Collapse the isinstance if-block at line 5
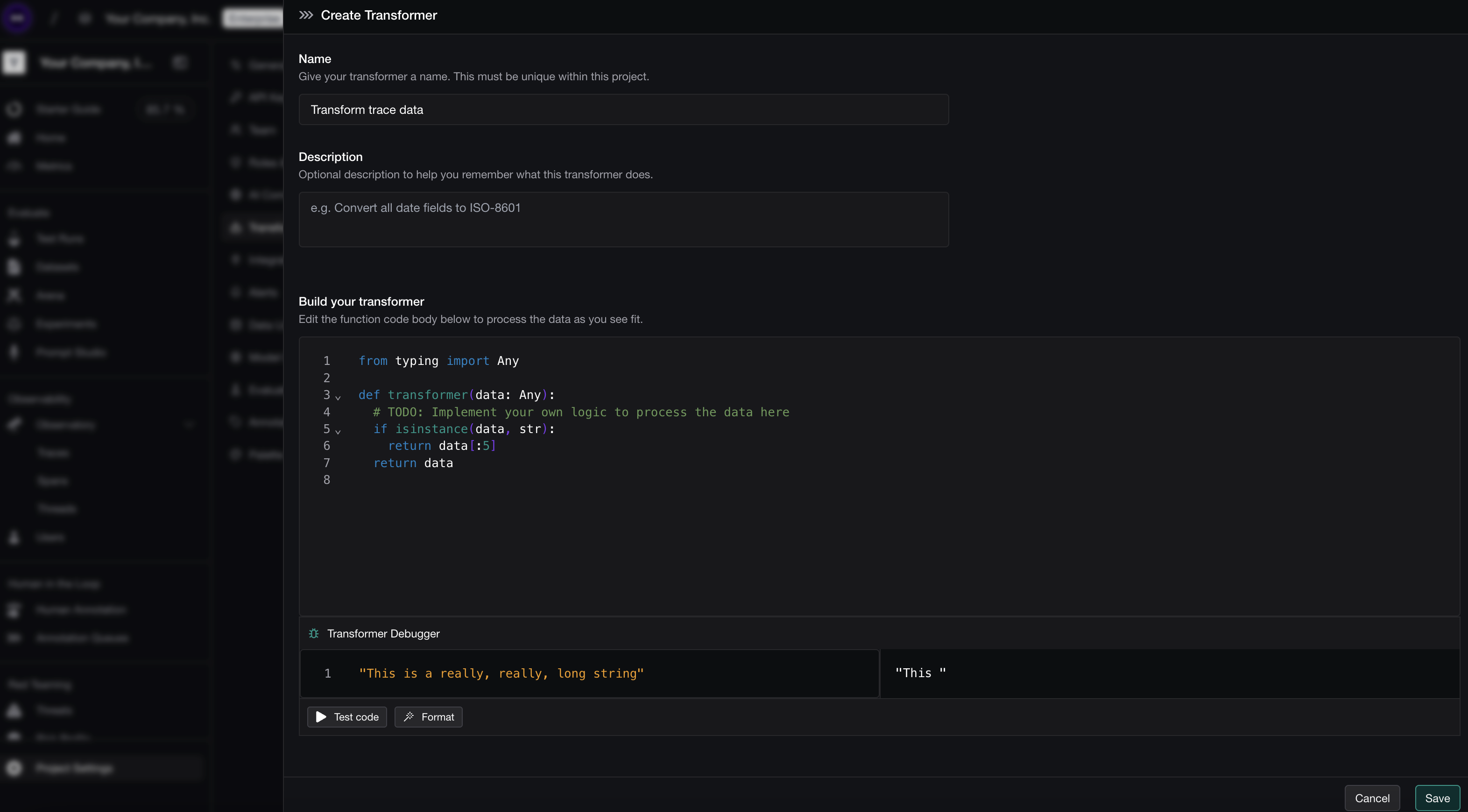This screenshot has height=812, width=1468. click(x=338, y=431)
